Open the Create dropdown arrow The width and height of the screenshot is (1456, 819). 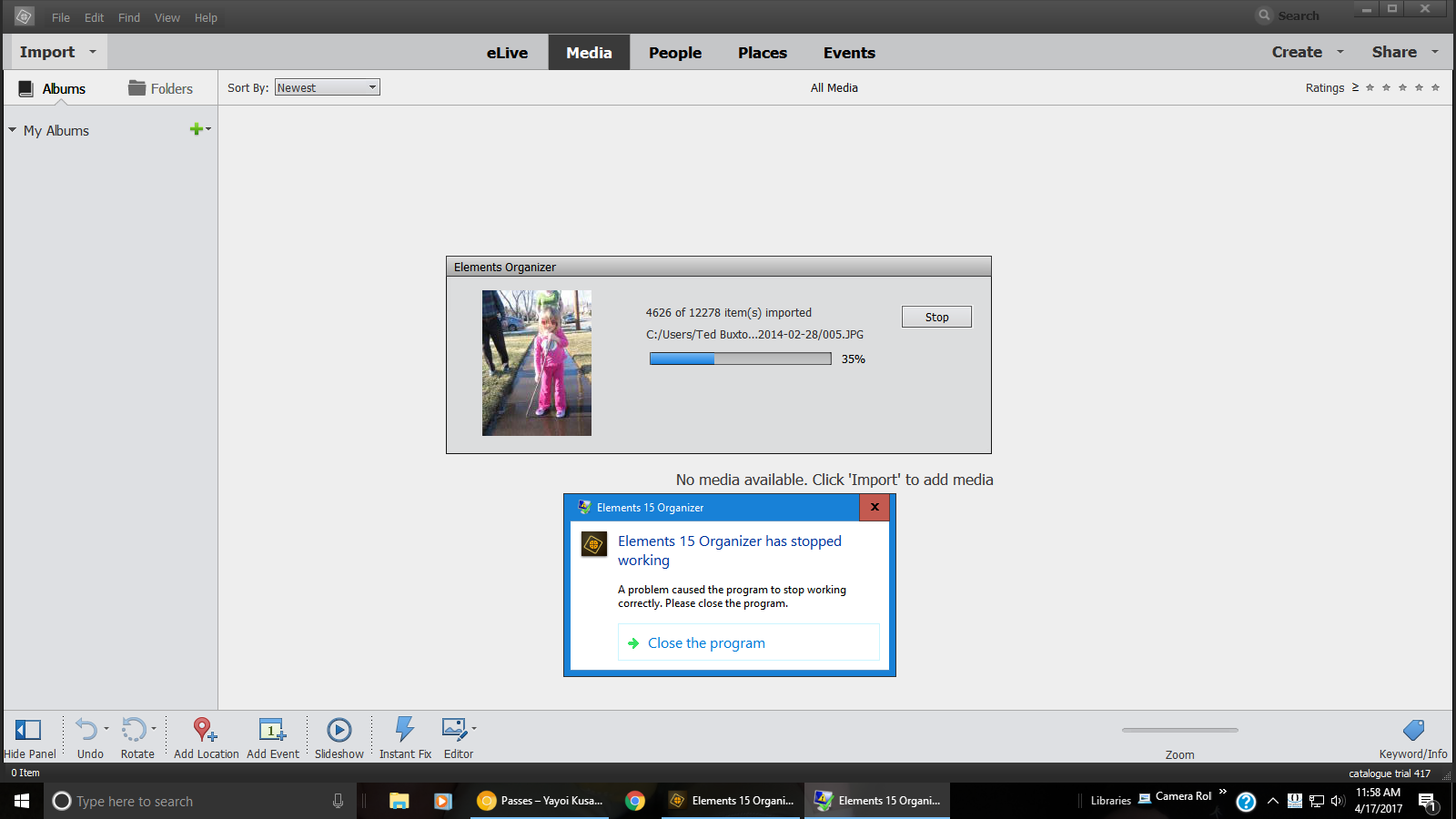(1340, 52)
